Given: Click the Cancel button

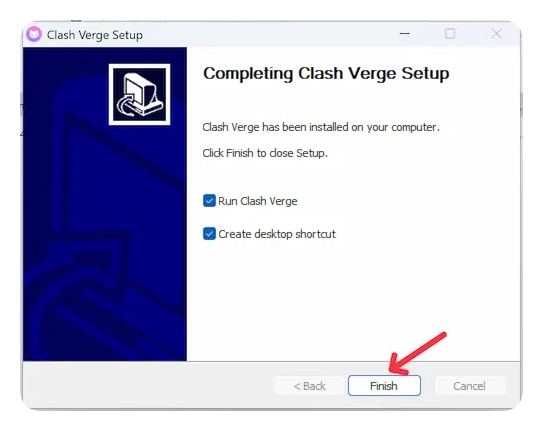Looking at the screenshot, I should point(470,386).
